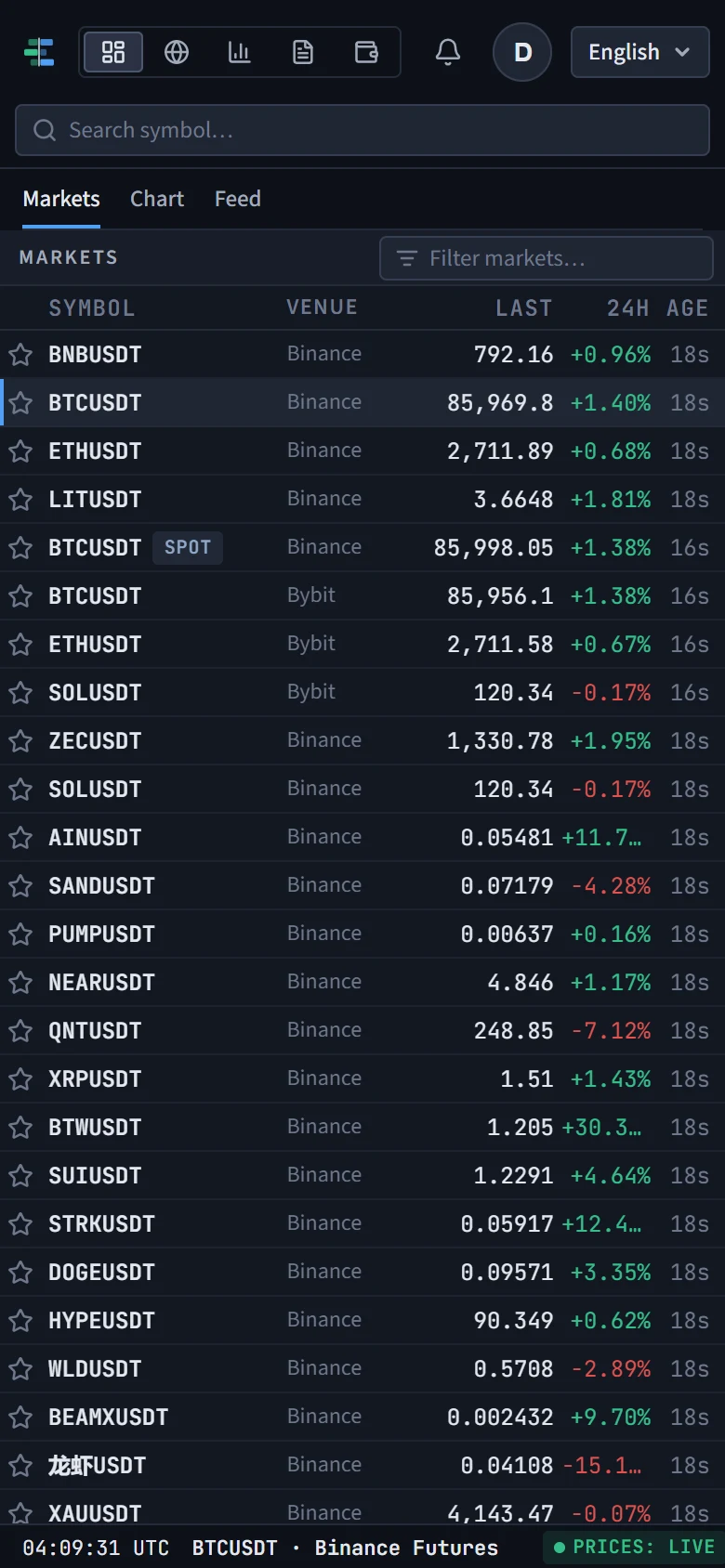Viewport: 725px width, 1568px height.
Task: Open the wallet icon
Action: coord(366,52)
